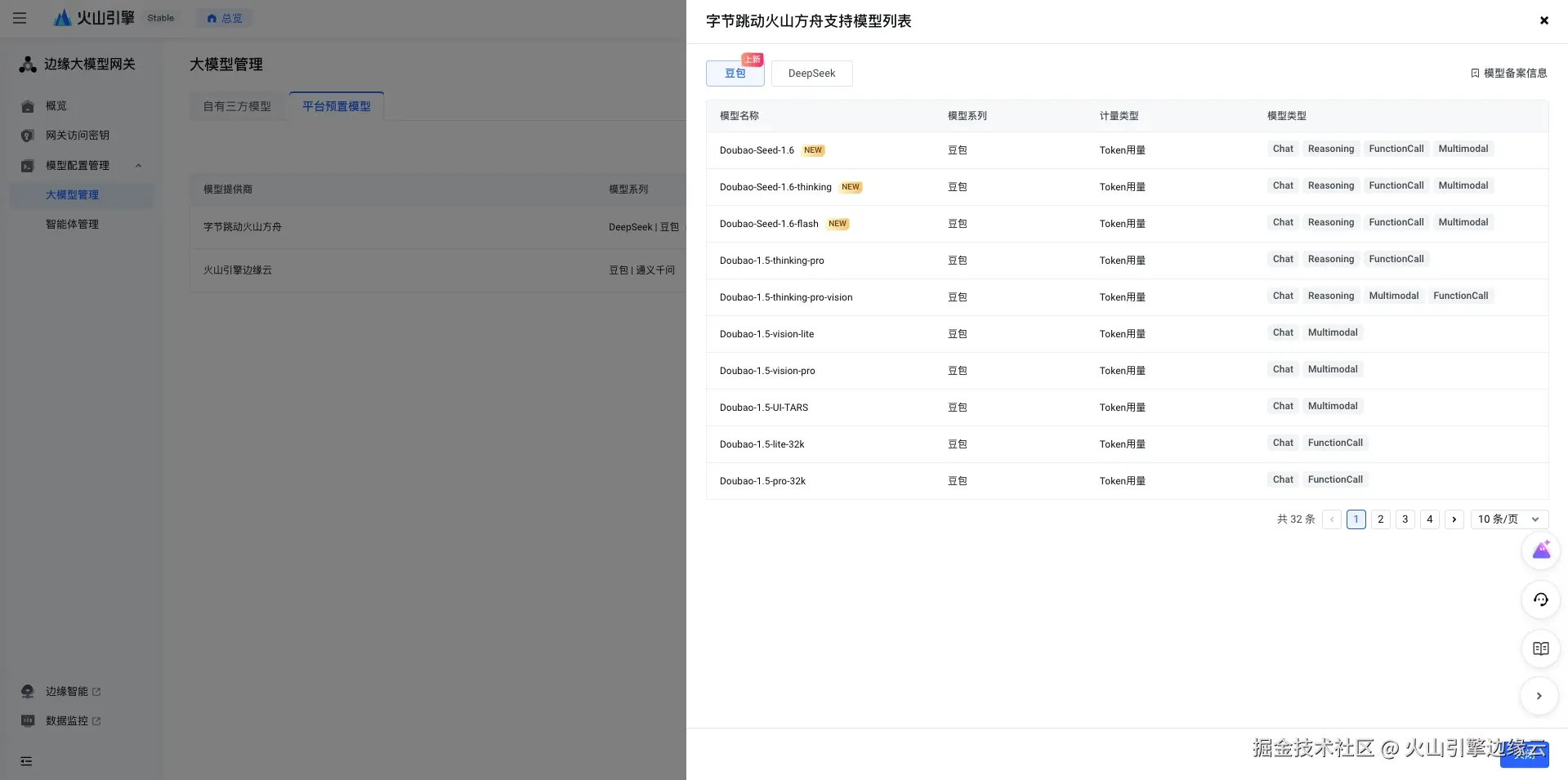The height and width of the screenshot is (780, 1568).
Task: Click the Doubao-Seed-1.6-thinking model name
Action: click(775, 187)
